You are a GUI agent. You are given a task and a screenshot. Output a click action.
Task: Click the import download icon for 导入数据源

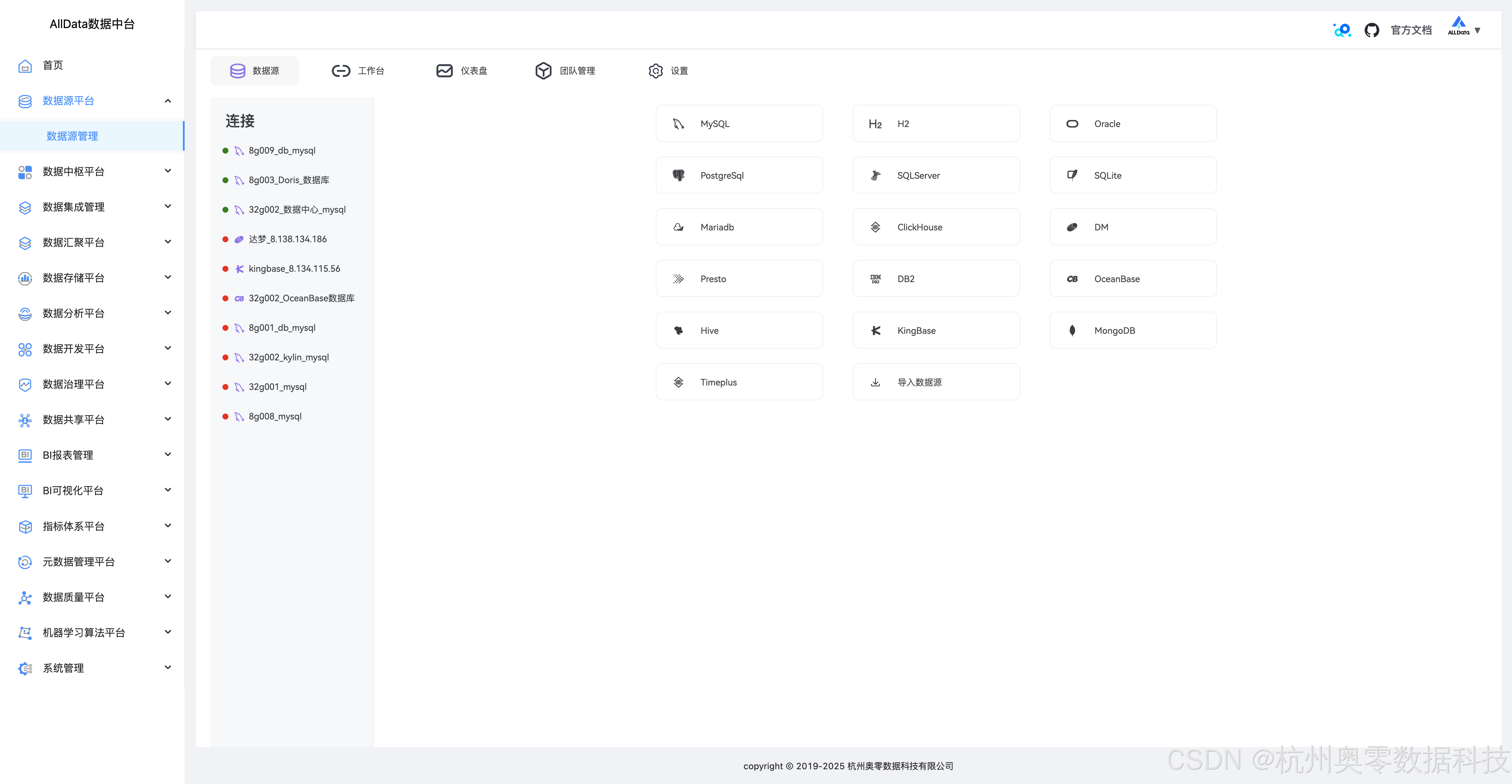(x=875, y=382)
